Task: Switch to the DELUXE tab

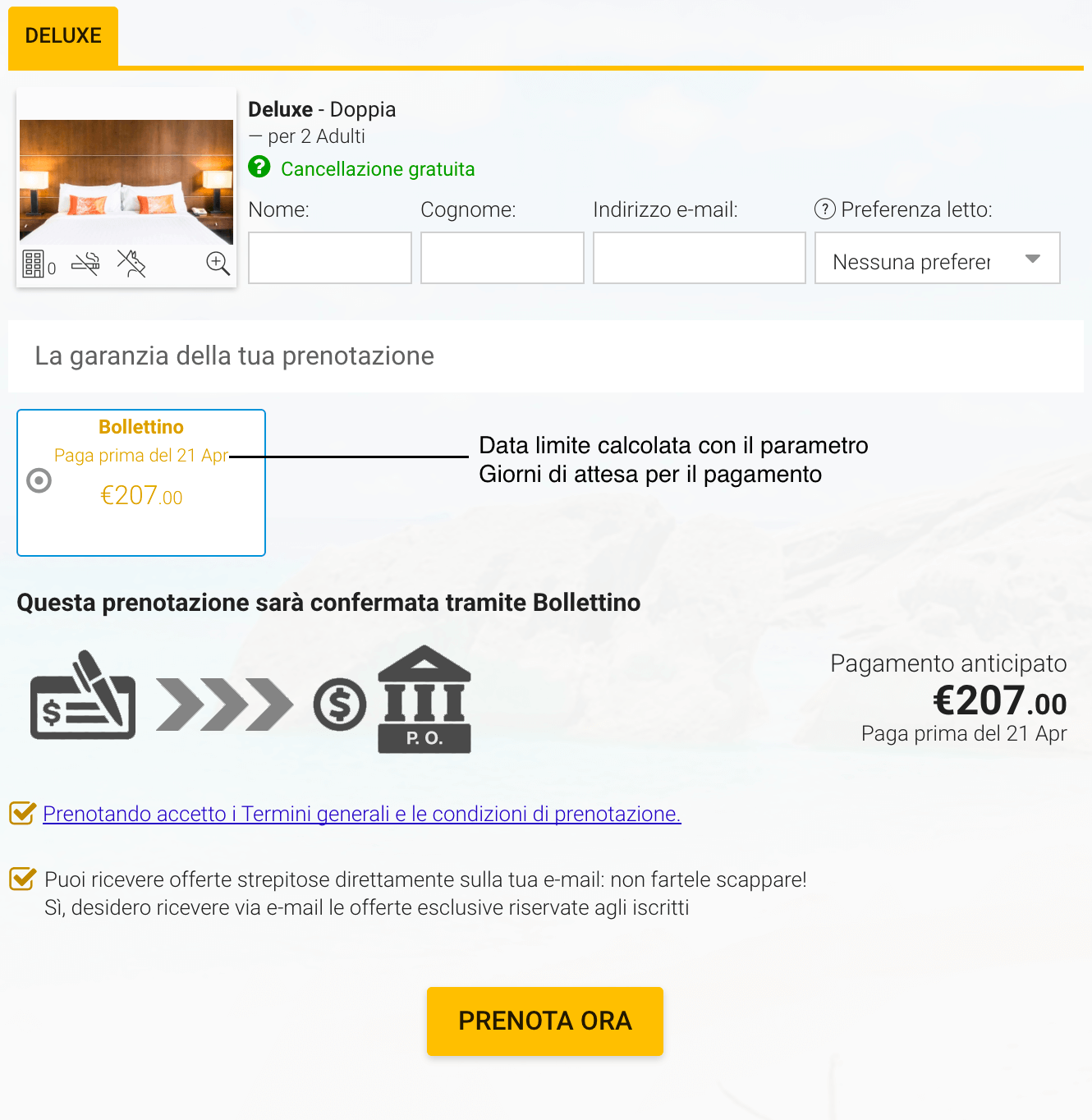Action: pyautogui.click(x=63, y=36)
